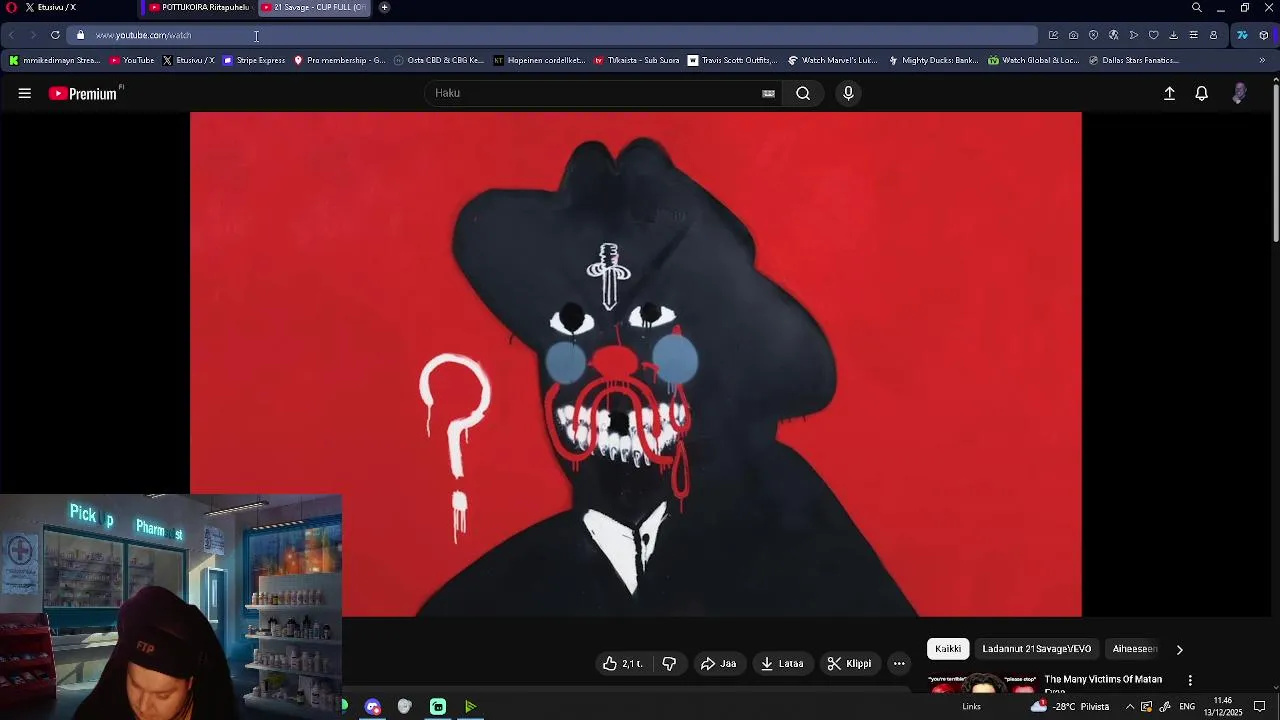Image resolution: width=1280 pixels, height=720 pixels.
Task: Open Opera easy setup sliders icon
Action: point(1193,35)
